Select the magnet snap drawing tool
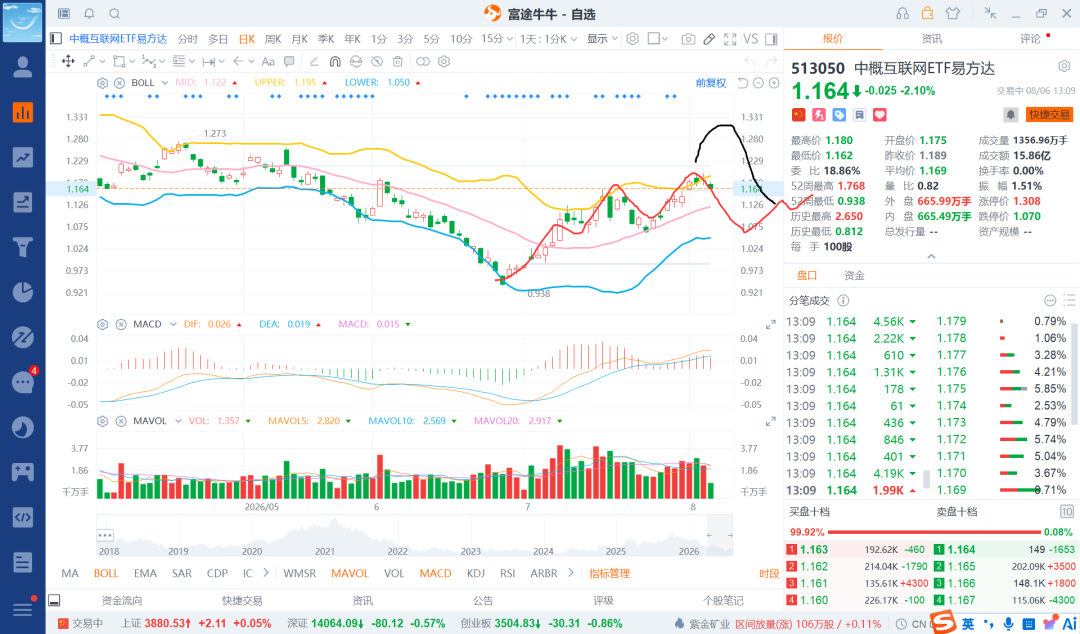 tap(335, 61)
